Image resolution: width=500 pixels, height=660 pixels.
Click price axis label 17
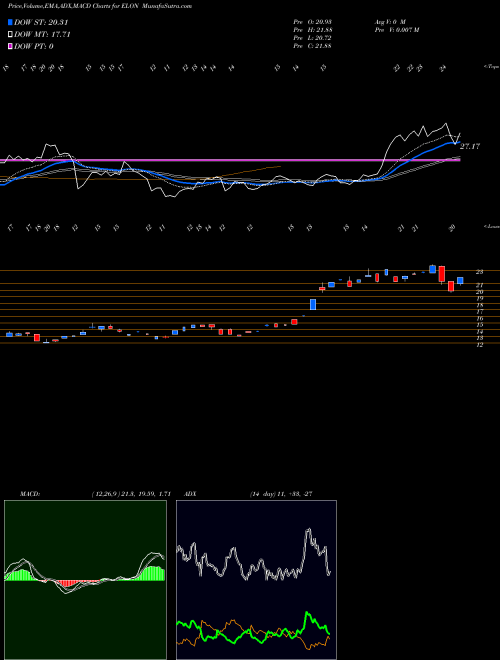pyautogui.click(x=479, y=312)
